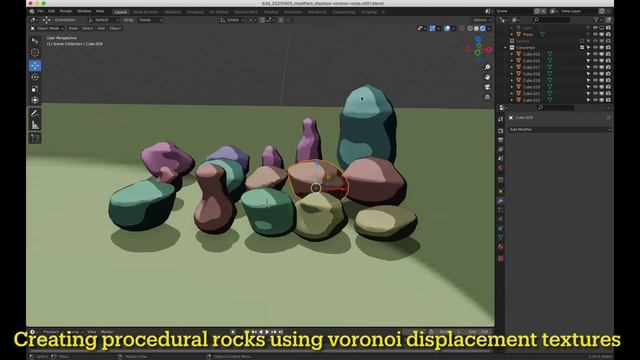The height and width of the screenshot is (360, 640).
Task: Open the Render menu
Action: [x=66, y=11]
